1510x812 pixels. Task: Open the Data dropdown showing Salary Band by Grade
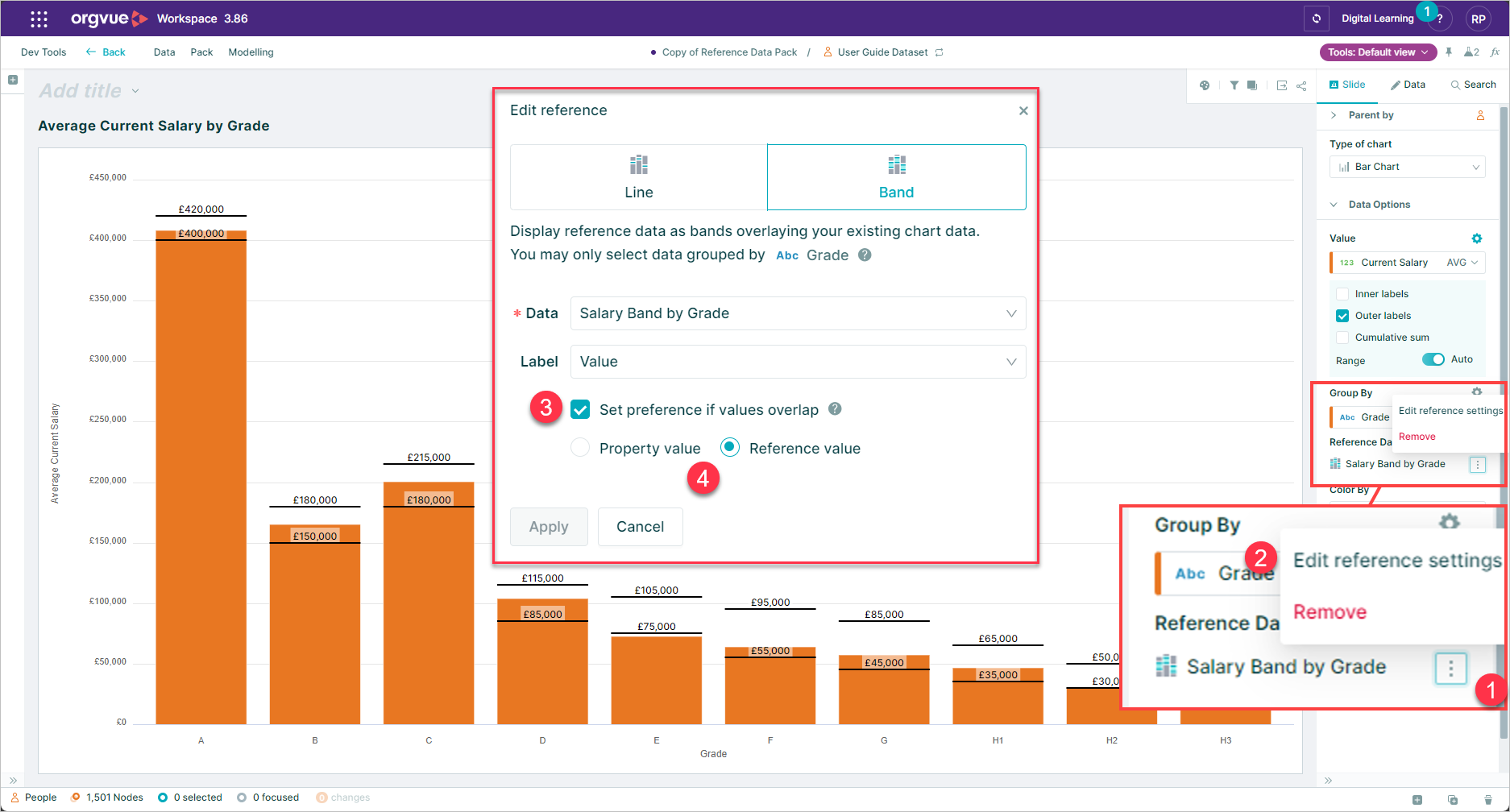pos(797,313)
